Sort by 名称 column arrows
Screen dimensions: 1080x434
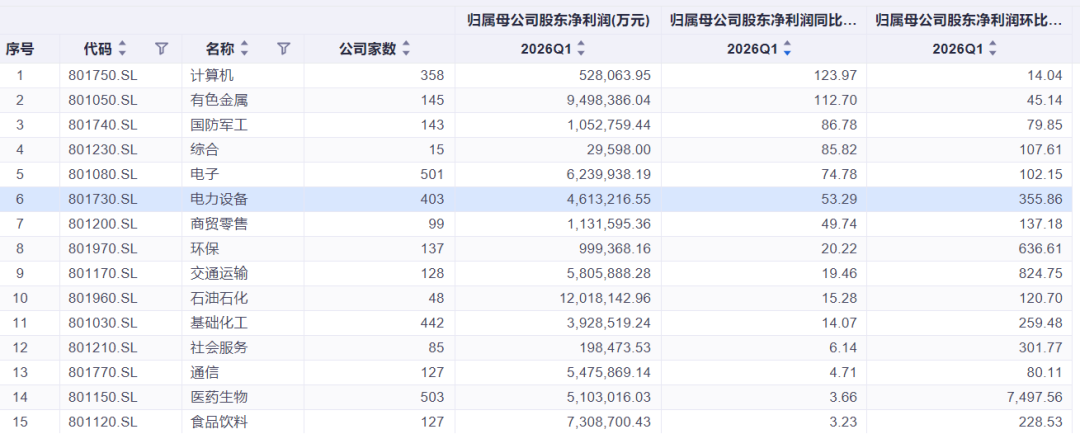point(245,49)
